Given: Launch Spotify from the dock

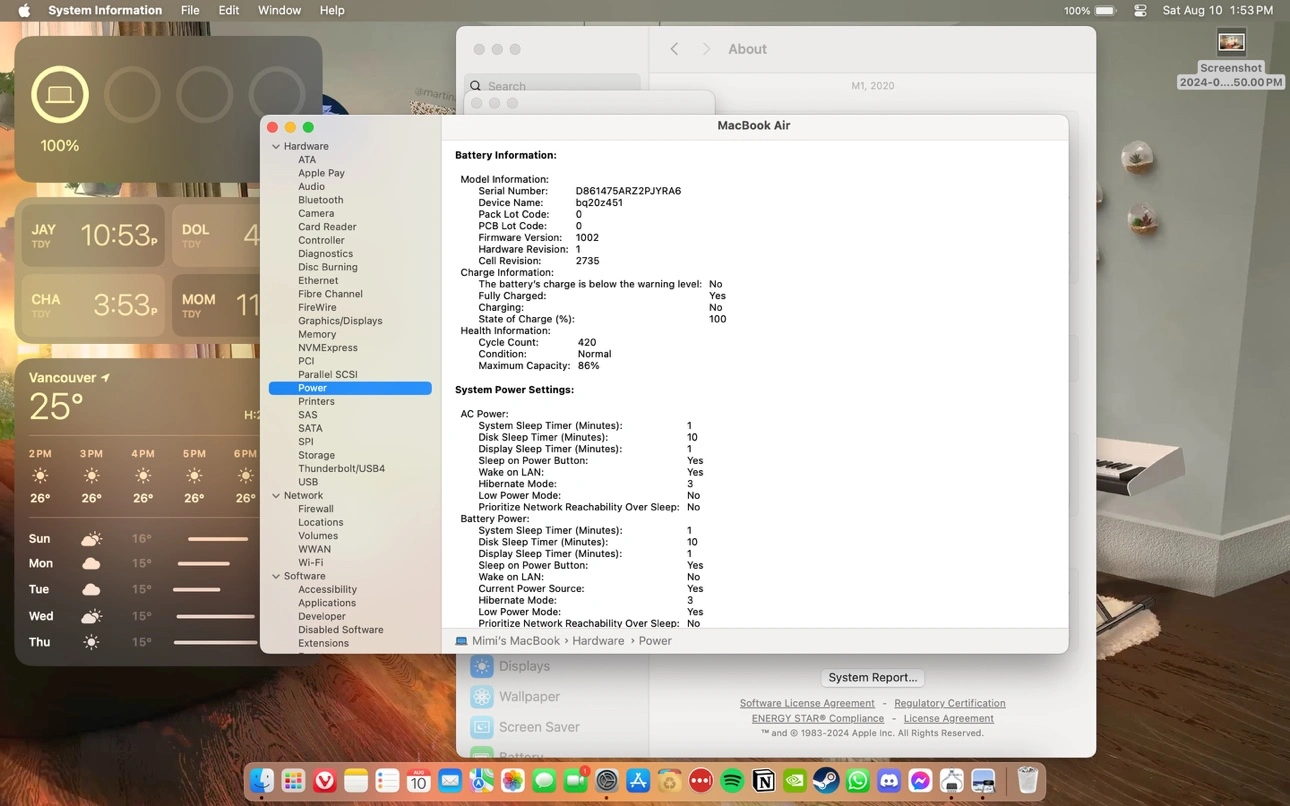Looking at the screenshot, I should coord(732,780).
